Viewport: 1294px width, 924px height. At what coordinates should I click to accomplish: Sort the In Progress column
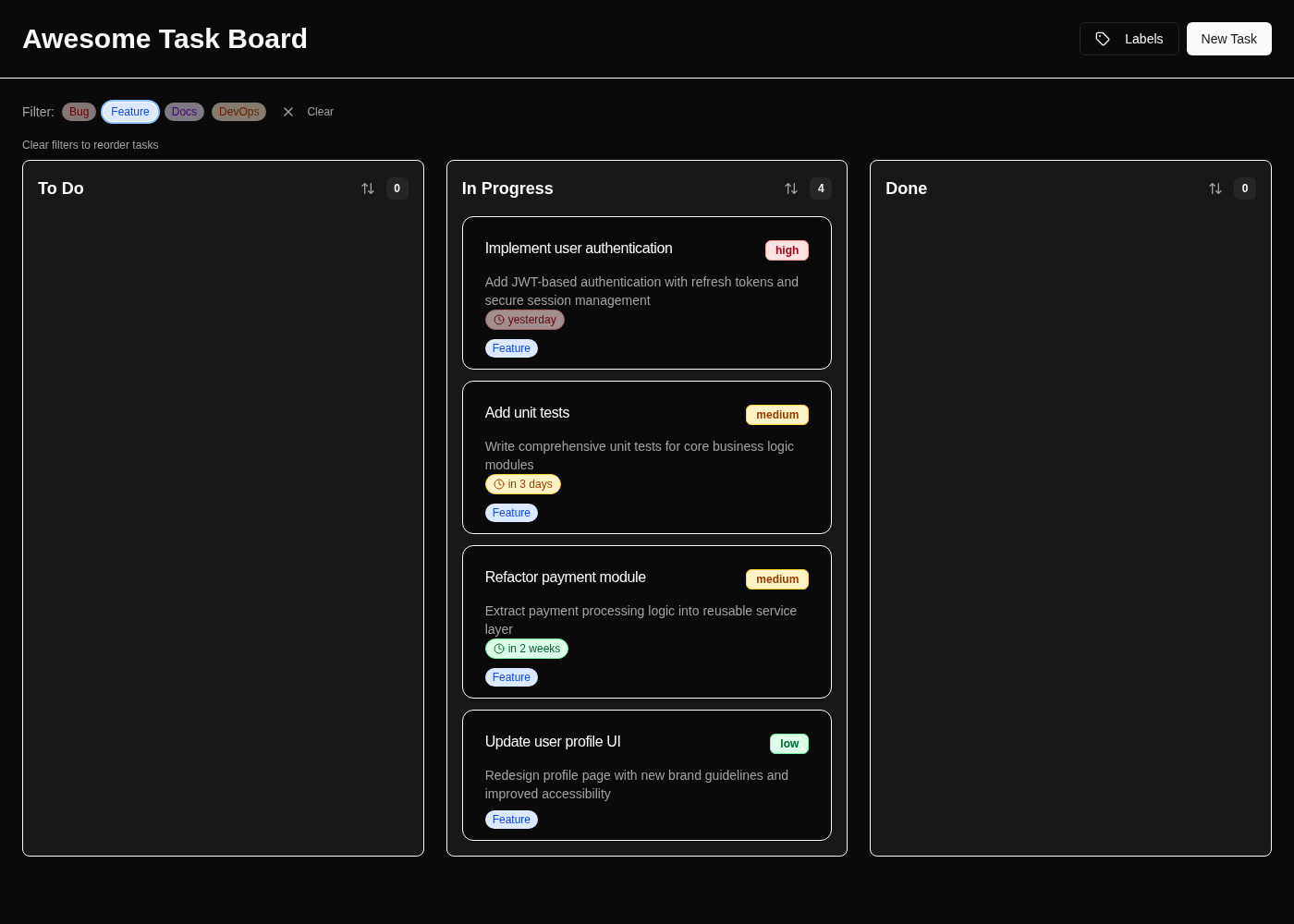[791, 188]
